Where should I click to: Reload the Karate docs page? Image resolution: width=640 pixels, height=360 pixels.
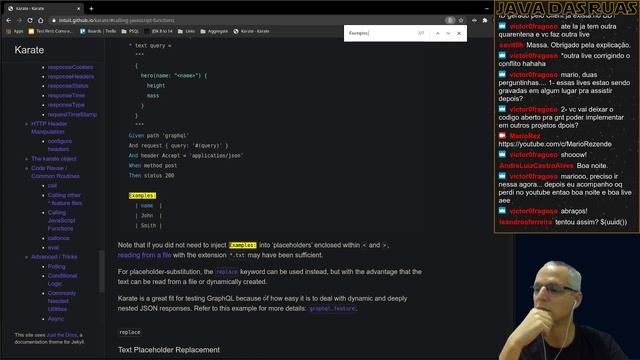[30, 20]
